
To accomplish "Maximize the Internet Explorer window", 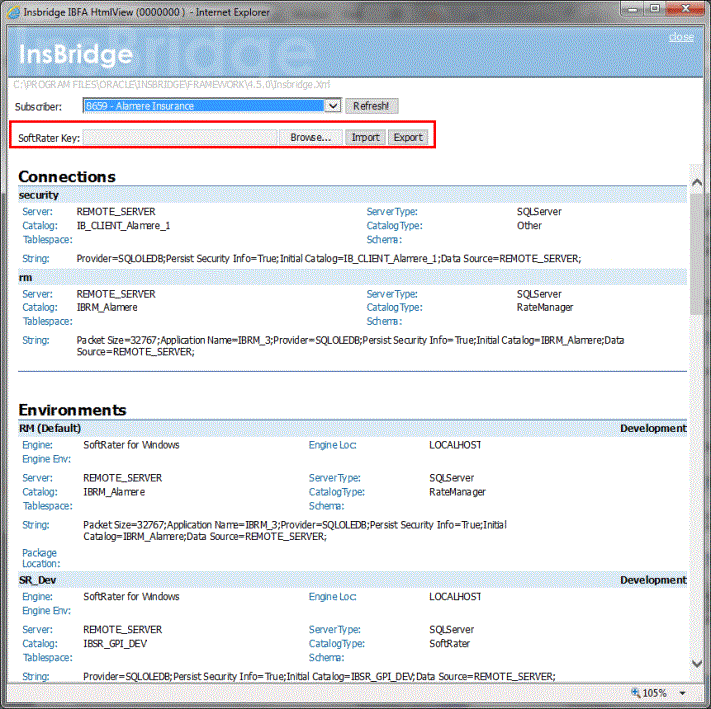I will [x=655, y=9].
